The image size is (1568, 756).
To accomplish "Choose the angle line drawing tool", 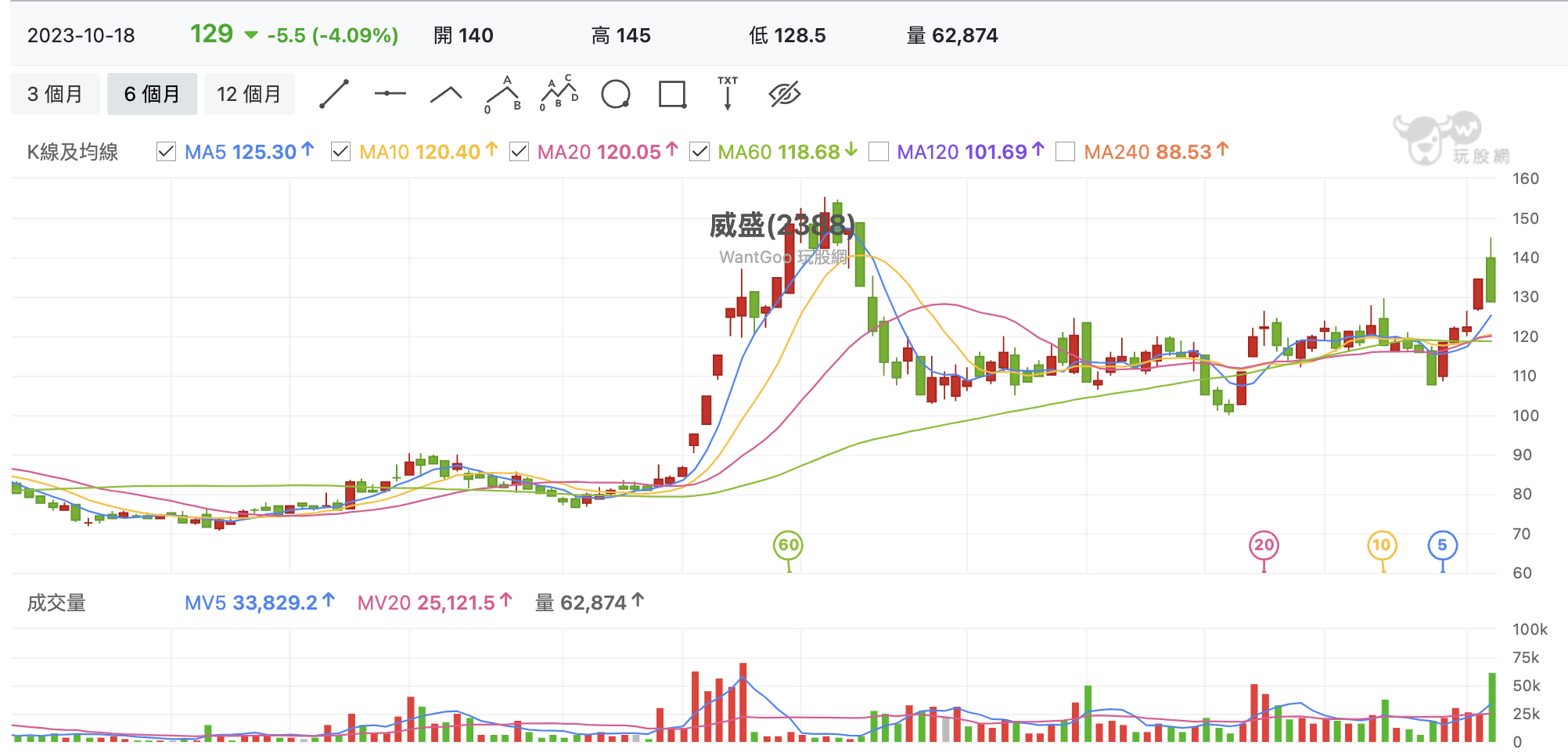I will pos(446,95).
